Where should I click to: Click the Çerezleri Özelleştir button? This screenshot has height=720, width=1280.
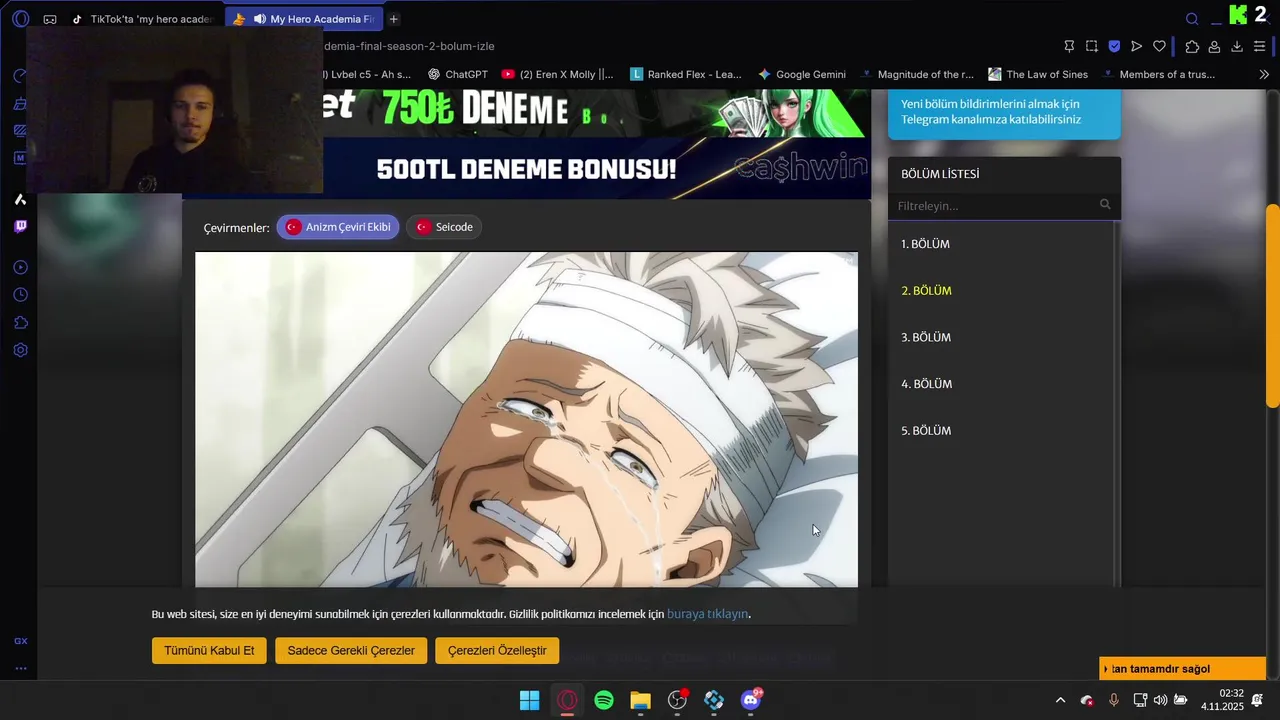(x=497, y=650)
